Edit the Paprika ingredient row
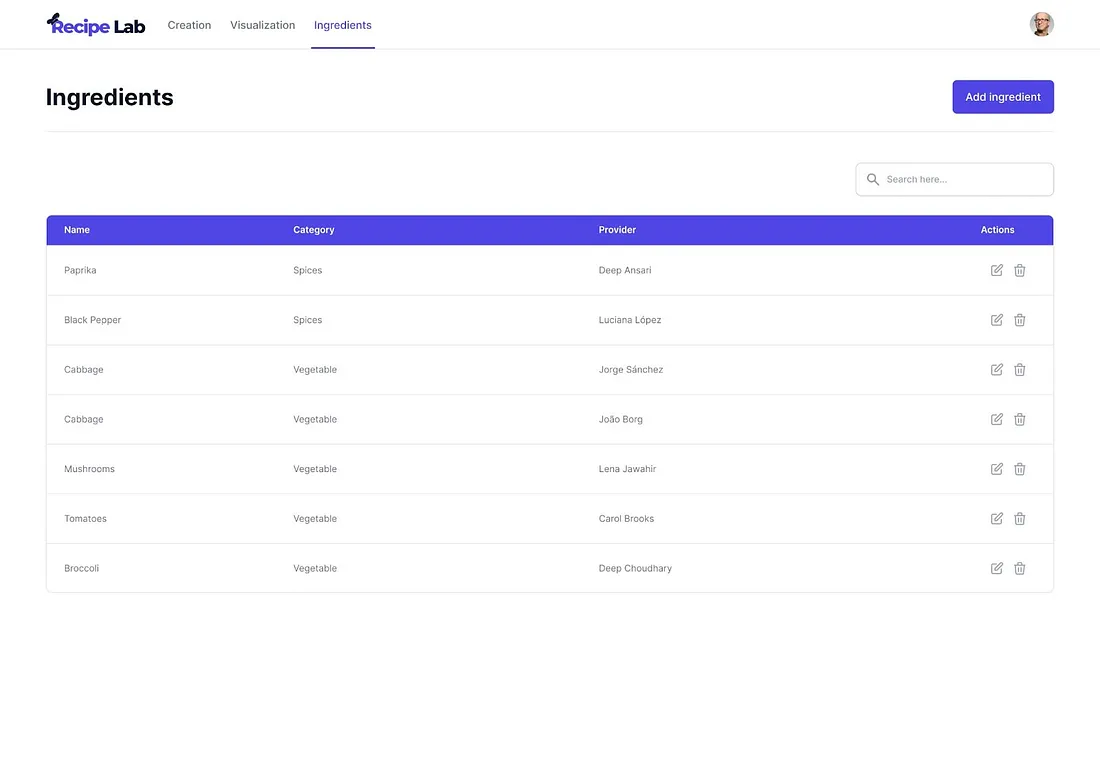The image size is (1100, 782). [996, 270]
